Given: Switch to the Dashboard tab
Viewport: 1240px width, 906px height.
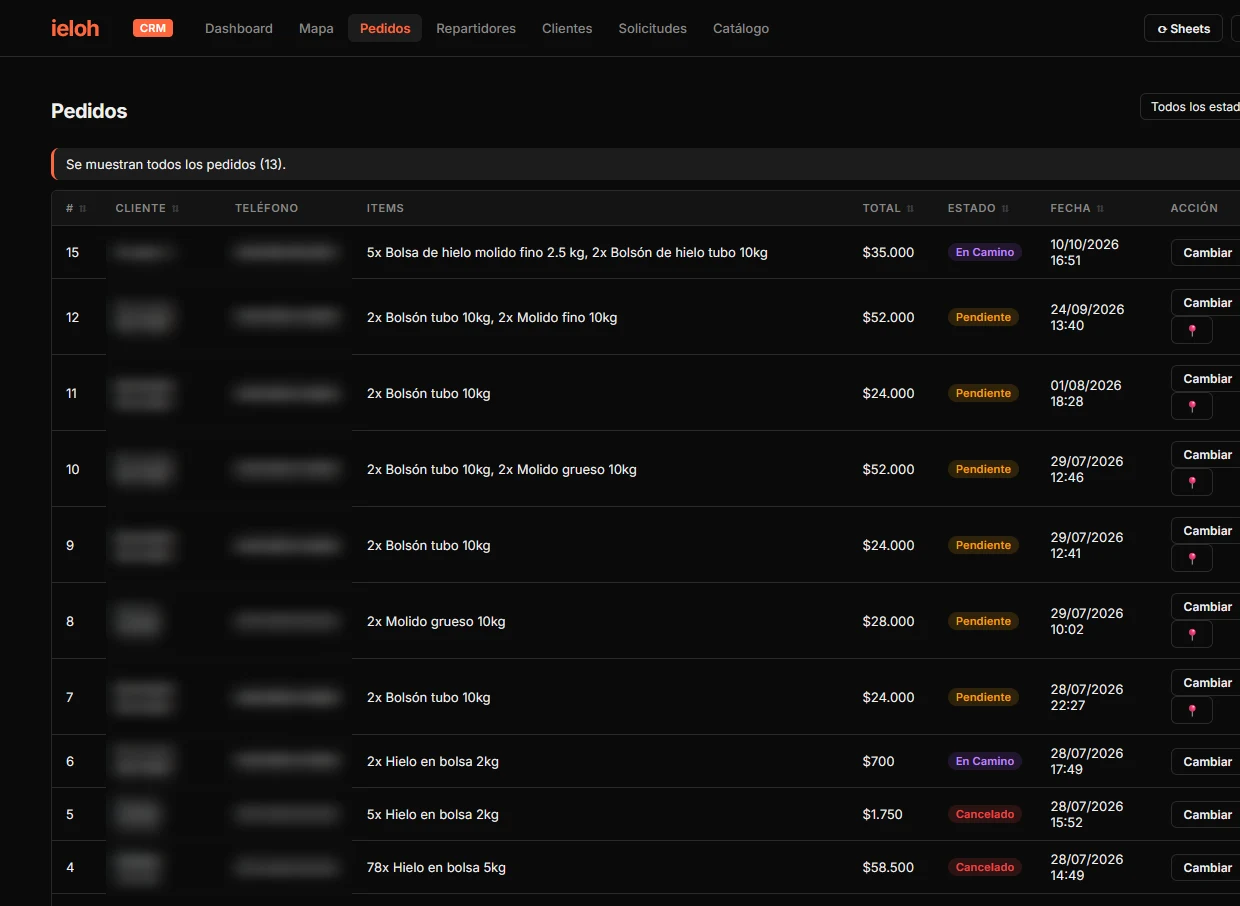Looking at the screenshot, I should click(x=239, y=28).
